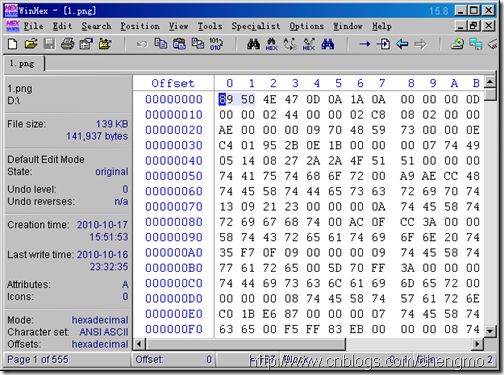
Task: Select the 1.png document tab
Action: click(24, 63)
